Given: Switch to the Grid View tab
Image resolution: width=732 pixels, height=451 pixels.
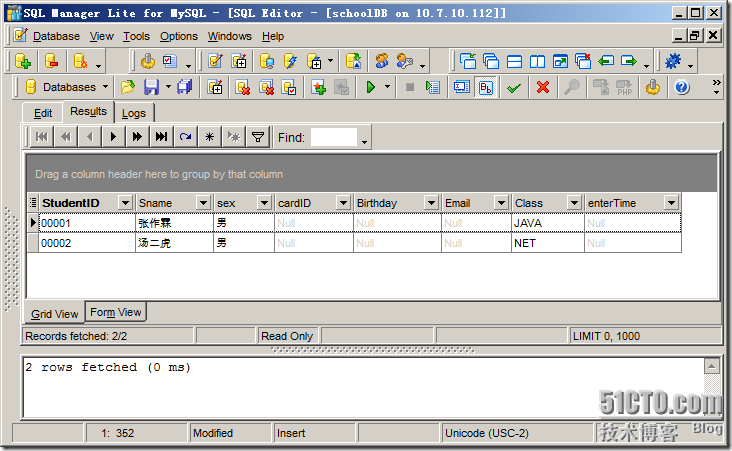Looking at the screenshot, I should coord(55,314).
